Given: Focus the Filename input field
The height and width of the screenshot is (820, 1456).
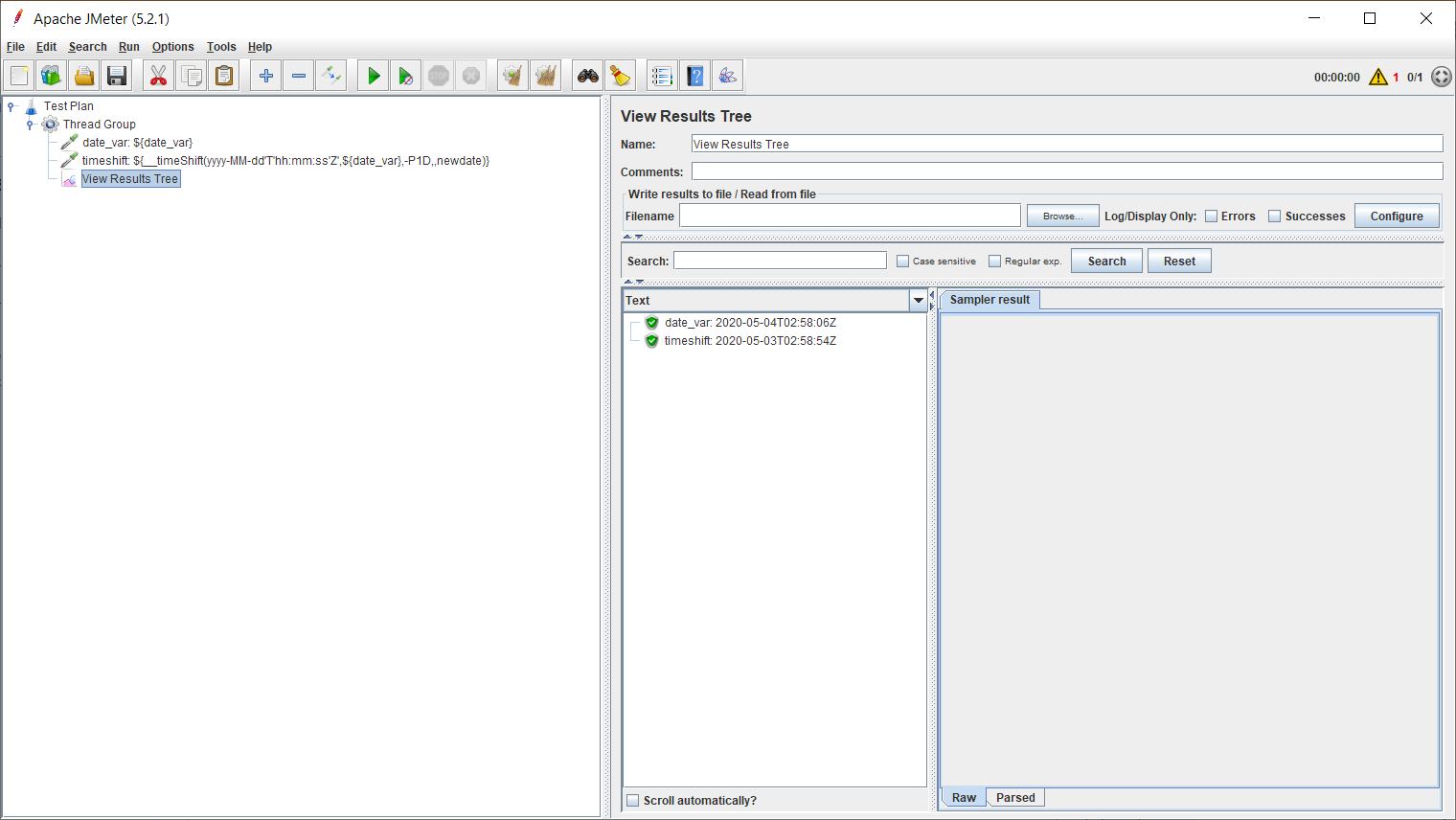Looking at the screenshot, I should click(850, 216).
